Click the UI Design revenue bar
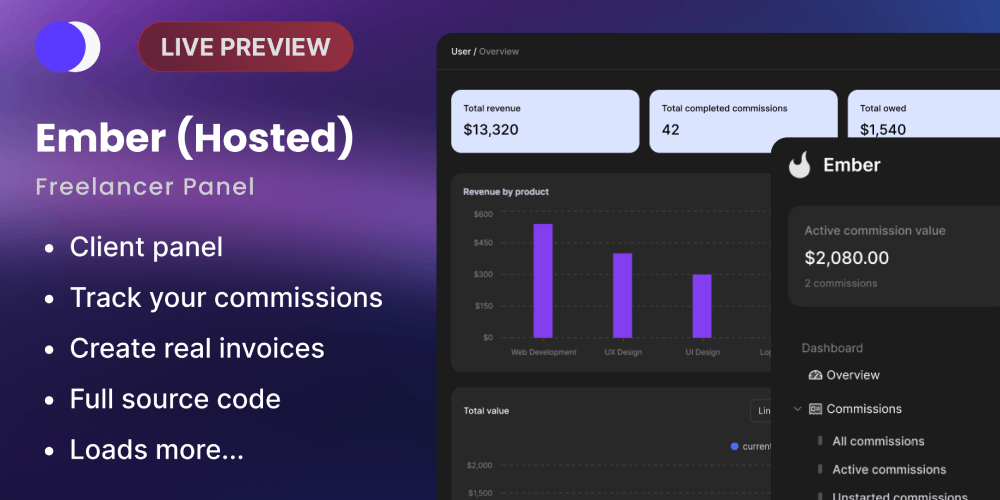This screenshot has width=1000, height=500. coord(702,306)
